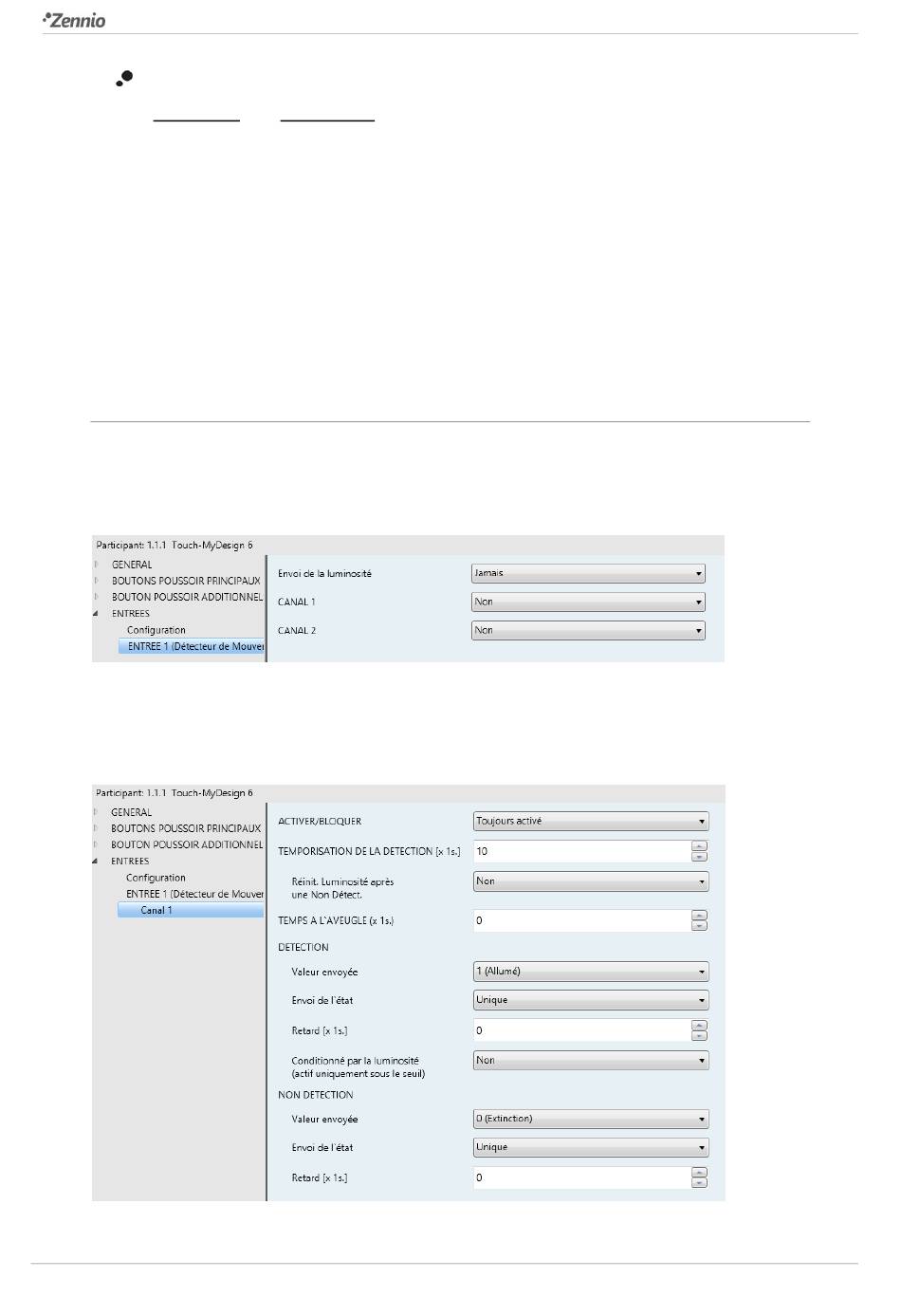Screen dimensions: 901x1316
Task: Decrease DETECTION Retard with down arrow
Action: click(x=700, y=1036)
